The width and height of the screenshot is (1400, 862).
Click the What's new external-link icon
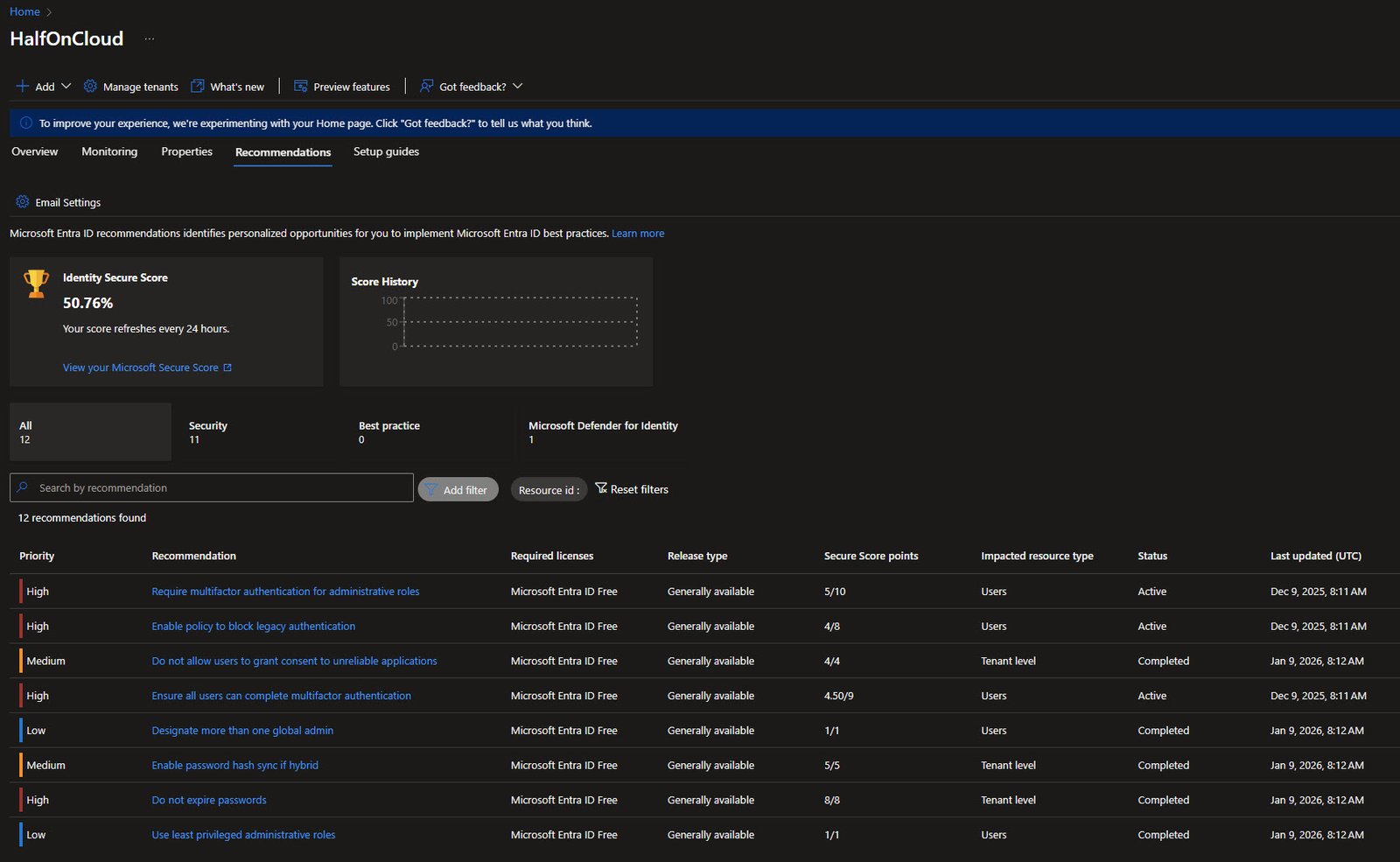tap(198, 86)
